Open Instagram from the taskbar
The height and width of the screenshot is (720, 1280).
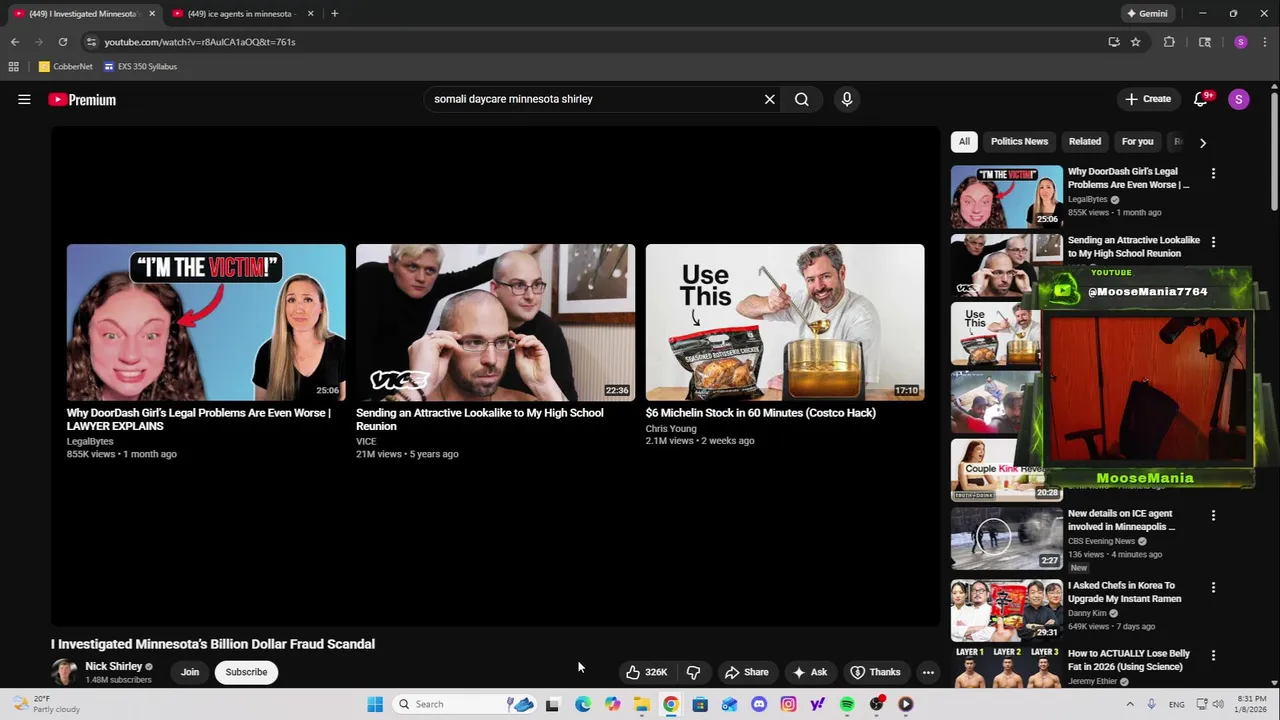[x=788, y=704]
